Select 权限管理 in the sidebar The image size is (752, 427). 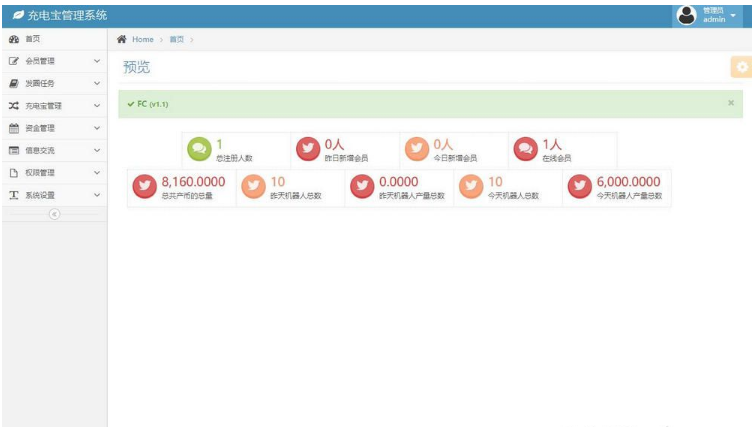pos(40,172)
